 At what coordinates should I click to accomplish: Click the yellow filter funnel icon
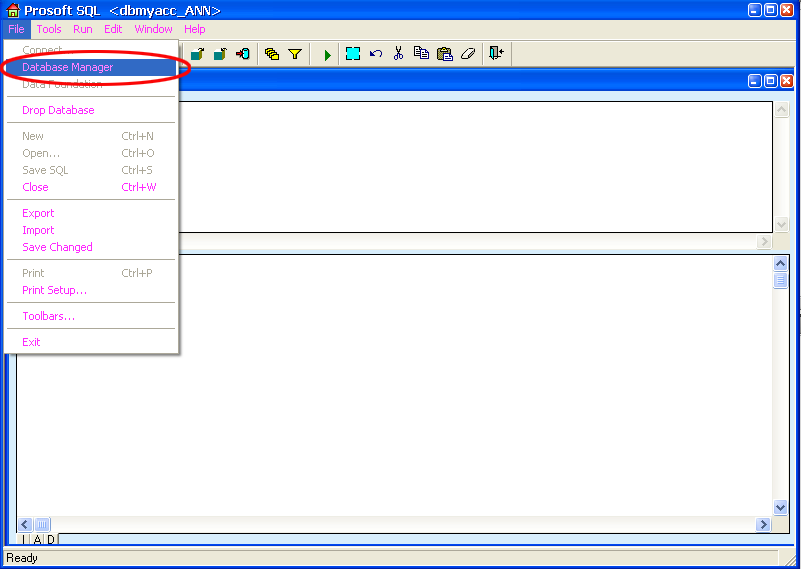pos(295,54)
